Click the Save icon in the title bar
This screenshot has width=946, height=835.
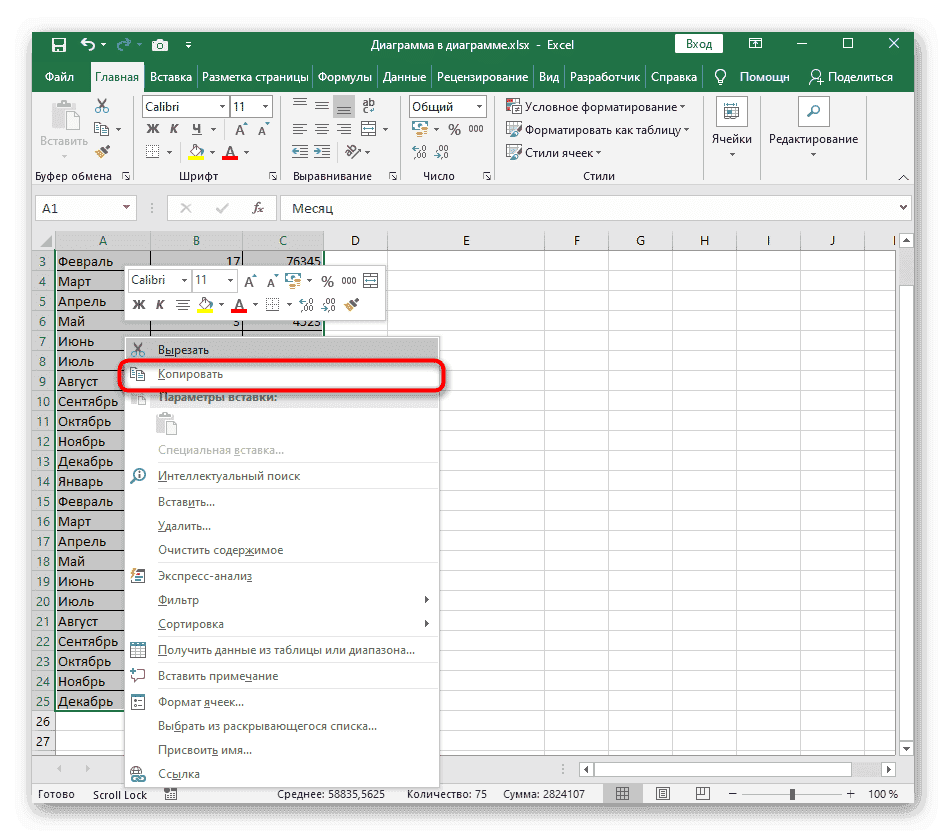[x=59, y=45]
